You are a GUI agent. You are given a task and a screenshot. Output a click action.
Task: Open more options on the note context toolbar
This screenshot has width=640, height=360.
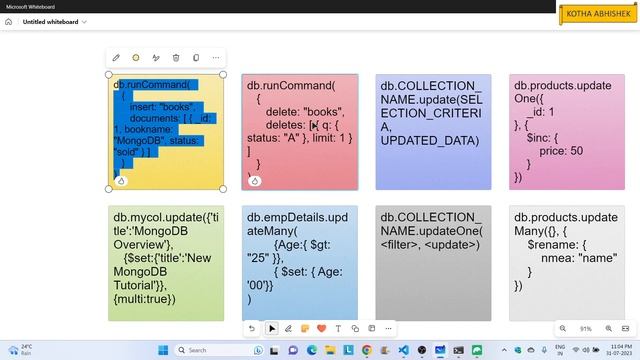click(216, 58)
